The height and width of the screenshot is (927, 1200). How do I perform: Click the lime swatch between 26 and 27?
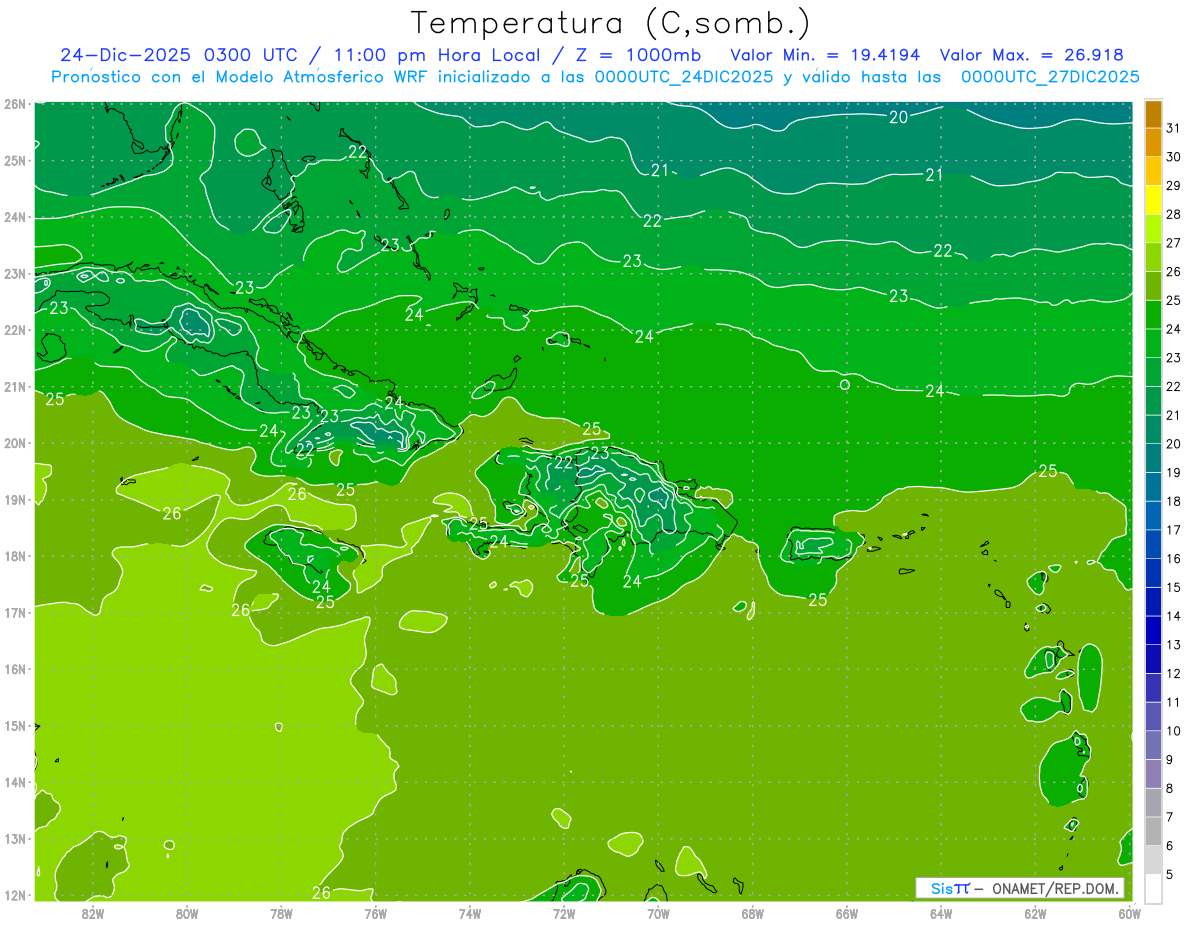[x=1153, y=257]
